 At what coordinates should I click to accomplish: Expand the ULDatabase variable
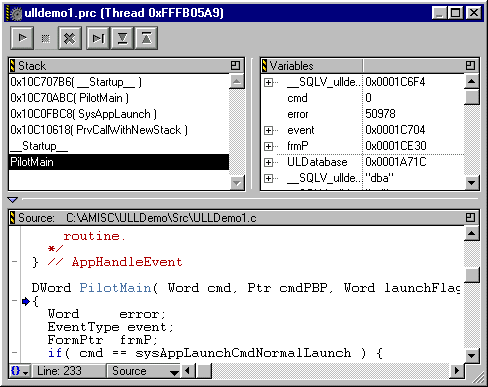[x=268, y=162]
